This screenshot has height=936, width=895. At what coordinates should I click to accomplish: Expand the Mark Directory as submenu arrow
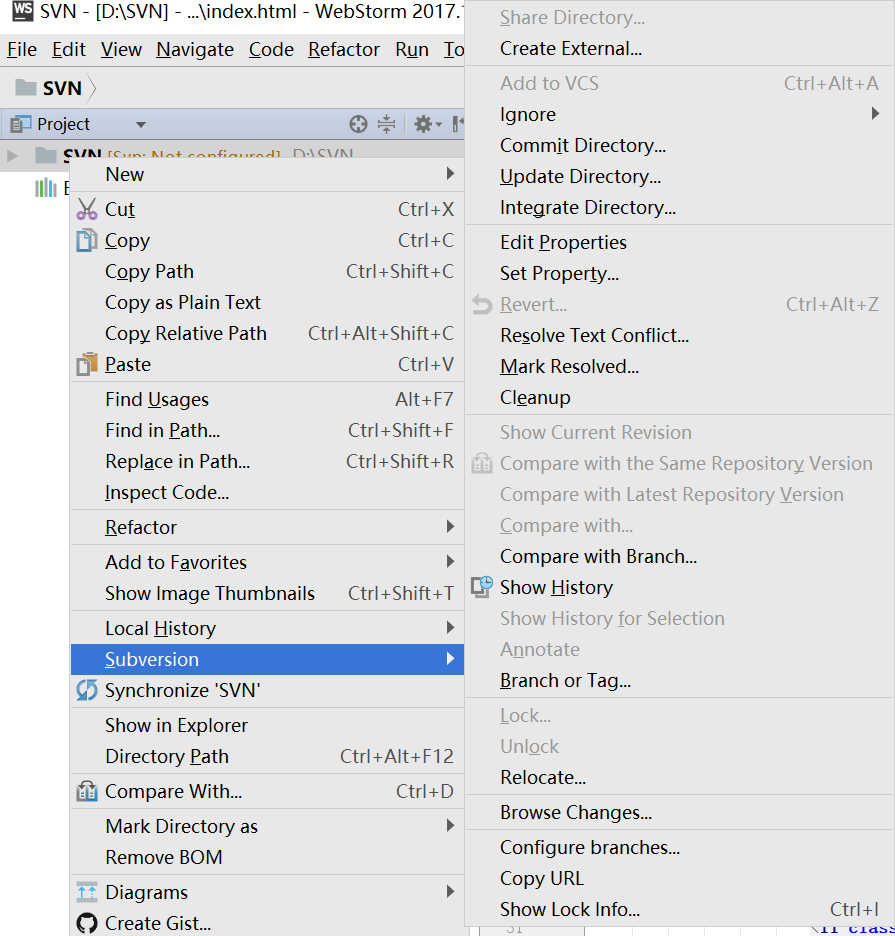click(x=450, y=826)
